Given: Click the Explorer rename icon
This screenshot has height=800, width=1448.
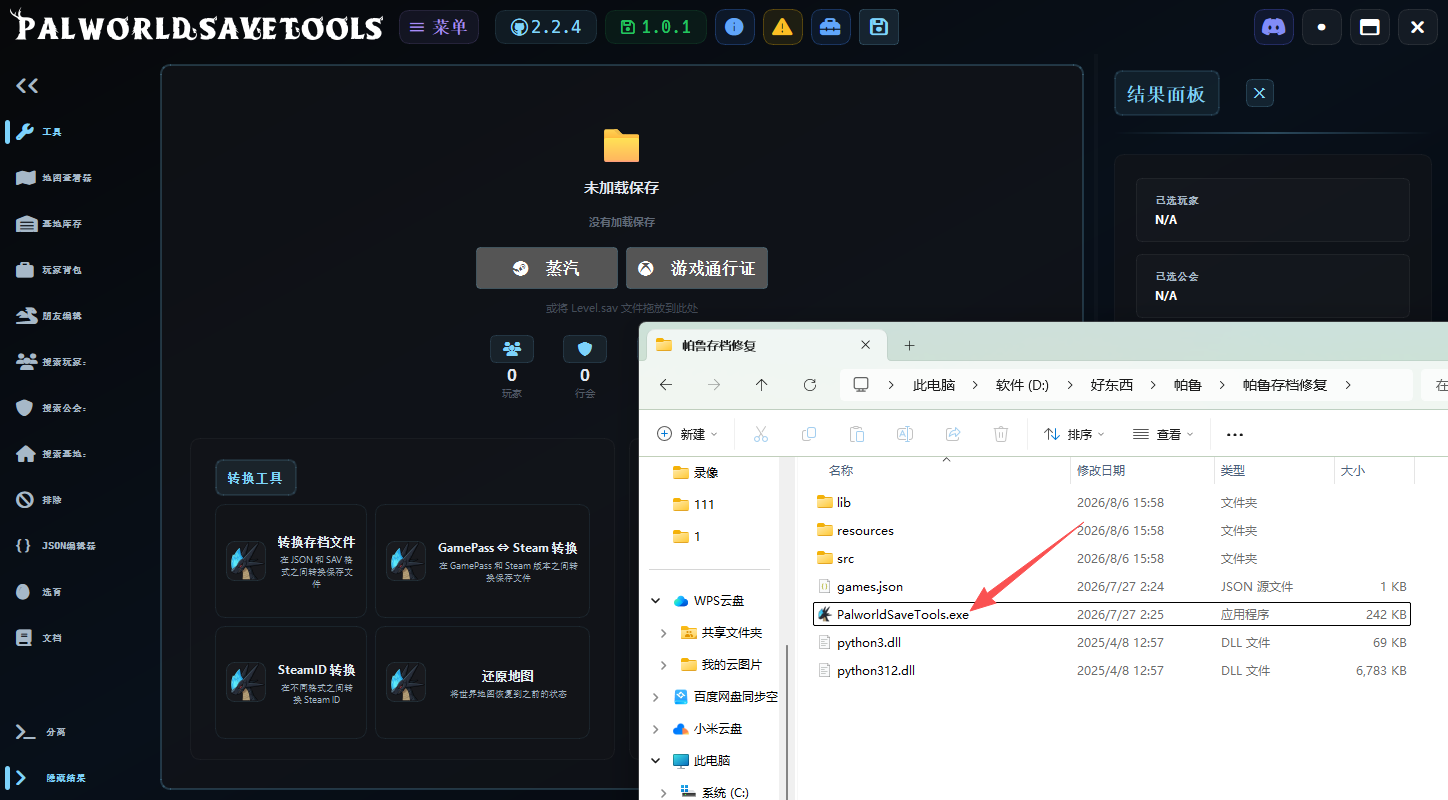Looking at the screenshot, I should 905,434.
